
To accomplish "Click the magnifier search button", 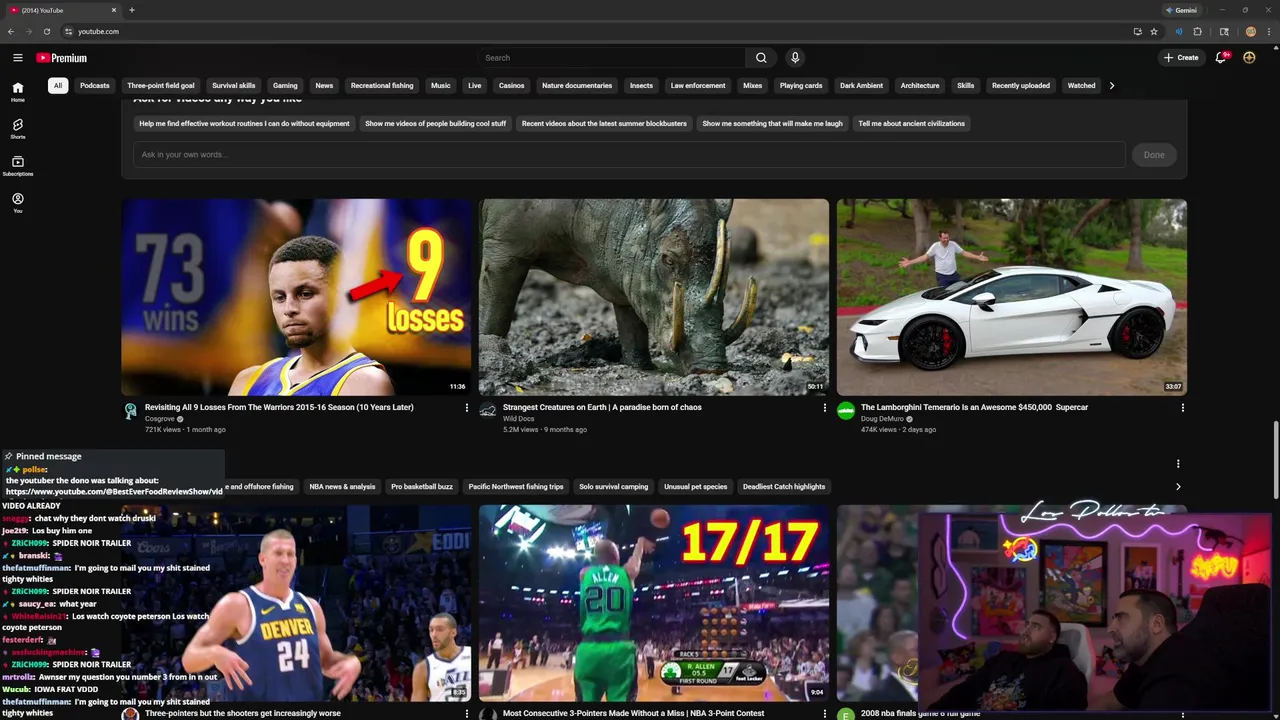I will [761, 58].
